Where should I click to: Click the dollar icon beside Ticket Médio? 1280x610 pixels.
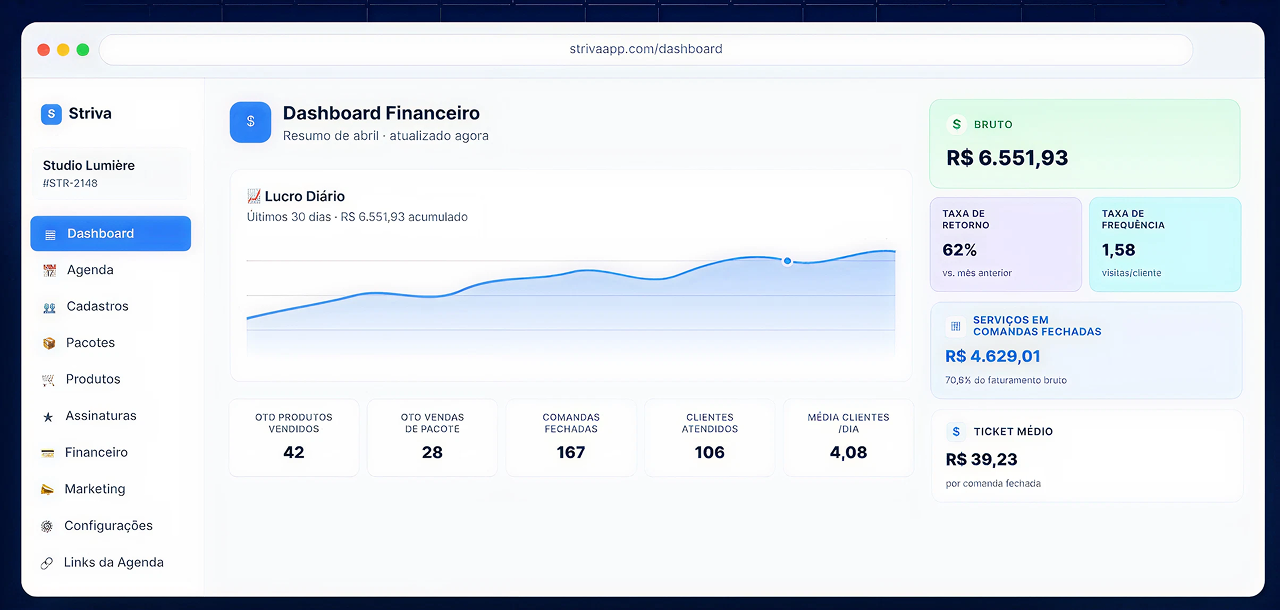[956, 431]
